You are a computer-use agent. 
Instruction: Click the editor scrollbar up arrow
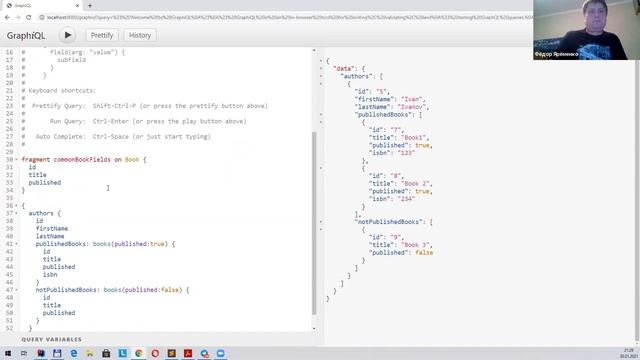pos(314,50)
